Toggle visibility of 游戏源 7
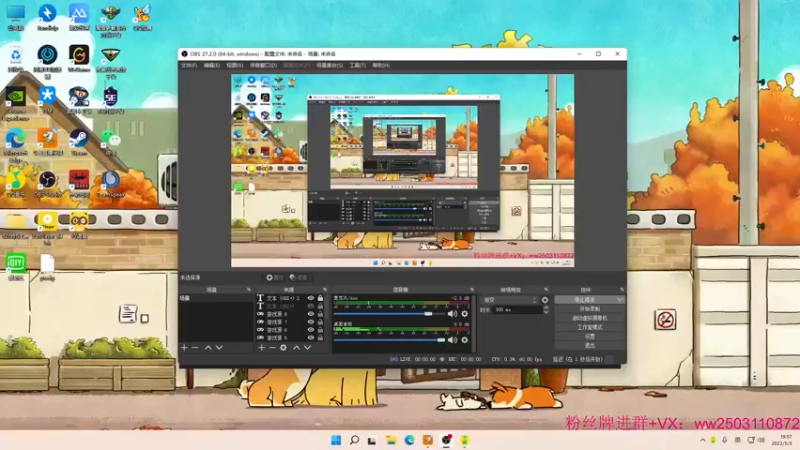Viewport: 800px width, 450px height. [310, 322]
